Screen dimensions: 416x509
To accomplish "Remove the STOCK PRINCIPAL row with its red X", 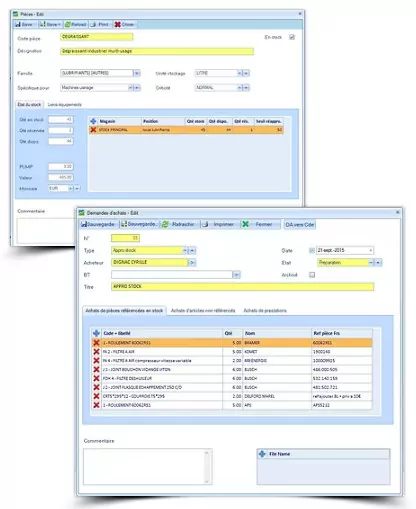I will click(x=93, y=130).
